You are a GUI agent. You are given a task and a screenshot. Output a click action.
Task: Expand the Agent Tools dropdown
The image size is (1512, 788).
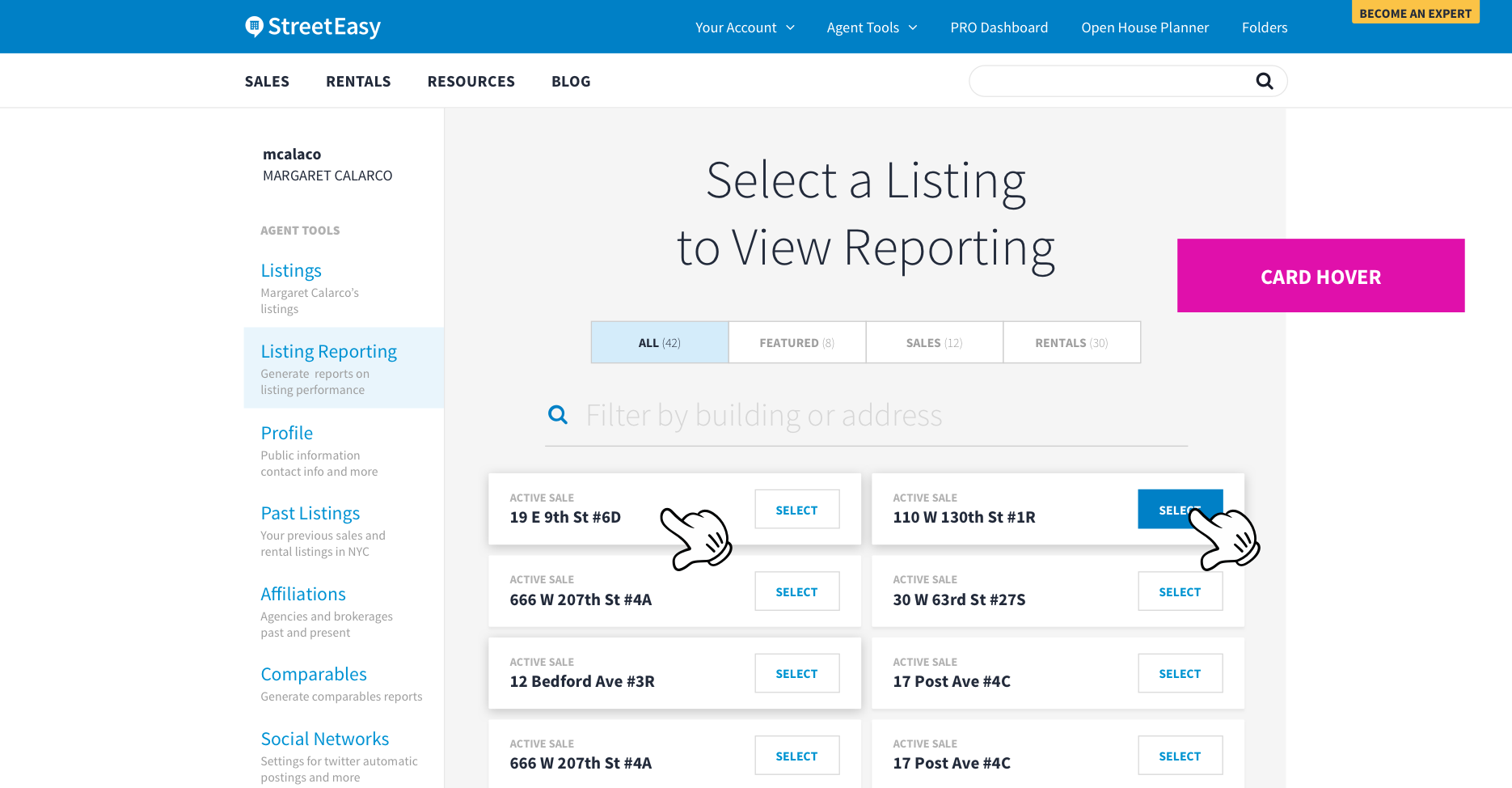click(x=872, y=28)
